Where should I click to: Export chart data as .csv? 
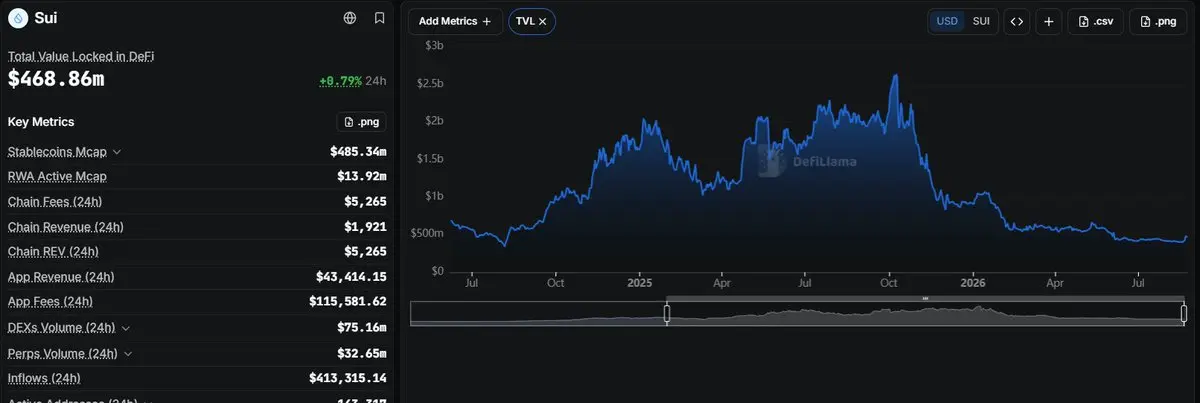[1095, 21]
